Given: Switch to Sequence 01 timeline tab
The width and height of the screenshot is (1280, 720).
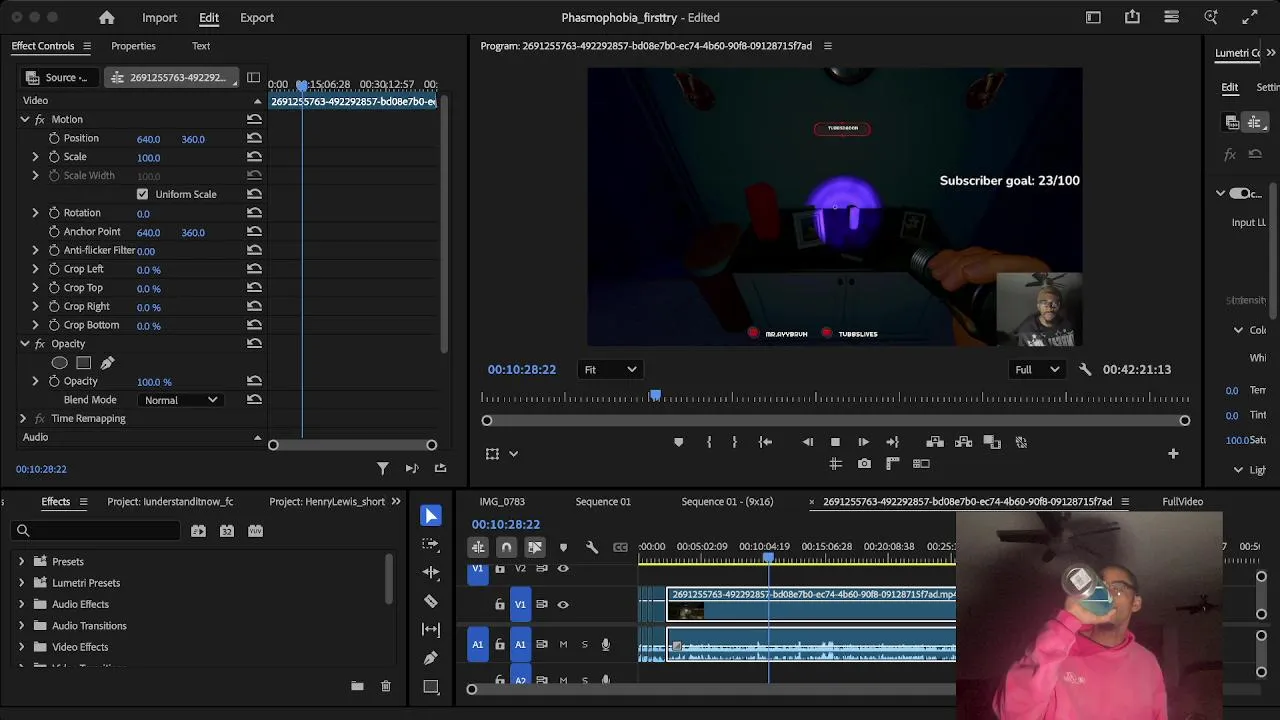Looking at the screenshot, I should (603, 502).
